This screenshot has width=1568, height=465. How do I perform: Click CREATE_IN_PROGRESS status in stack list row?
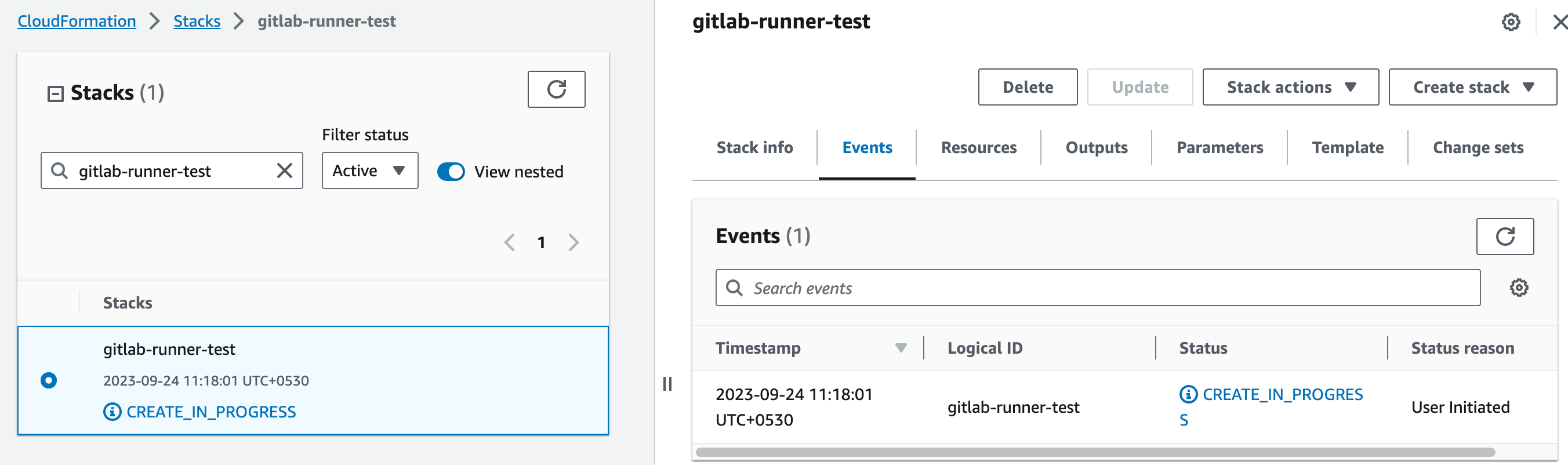tap(210, 412)
